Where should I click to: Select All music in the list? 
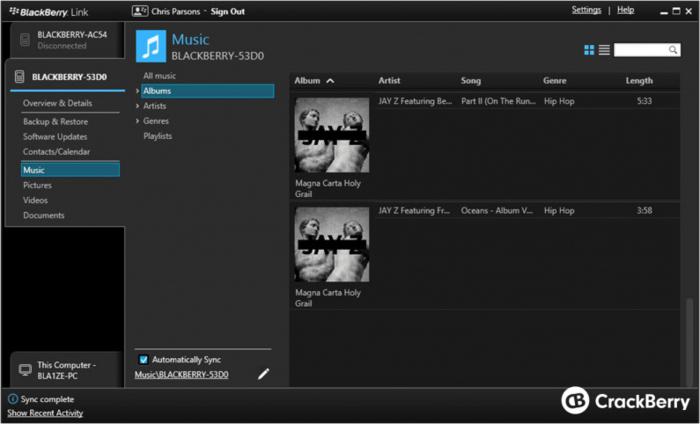pos(159,76)
